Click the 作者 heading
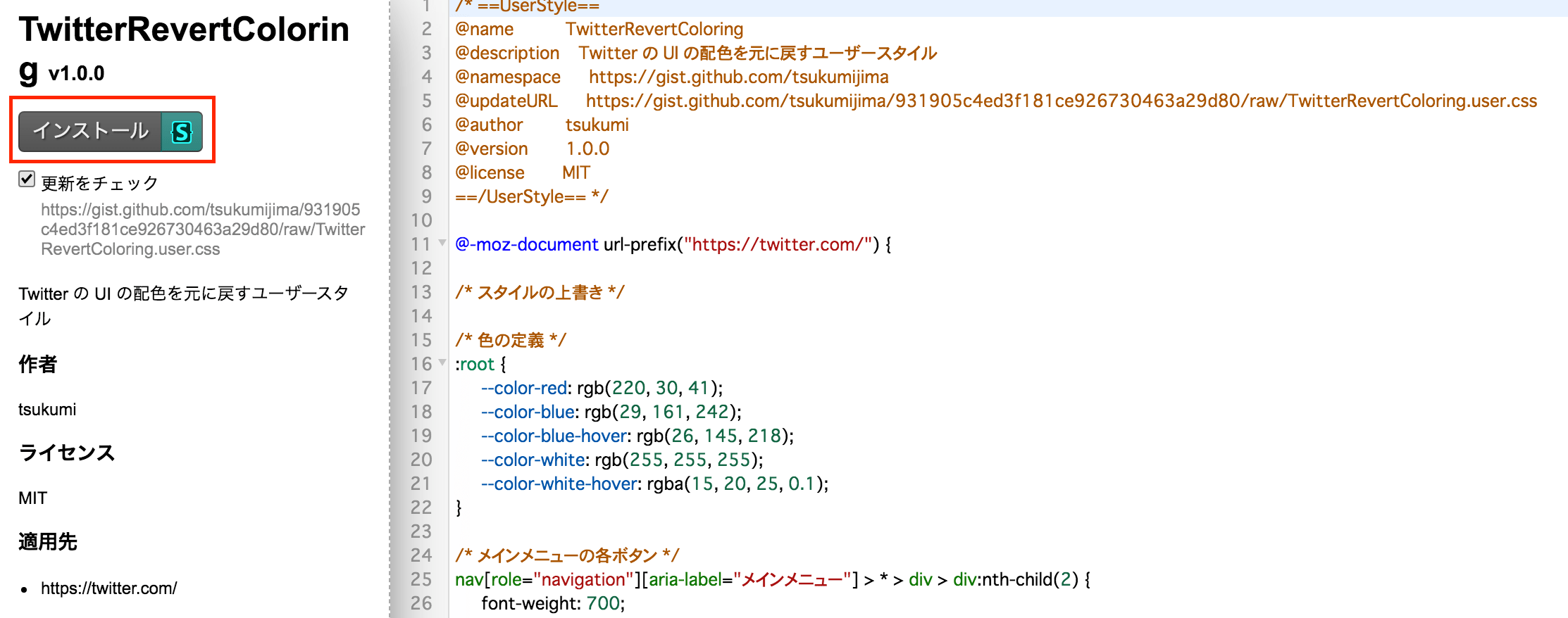 pyautogui.click(x=38, y=364)
